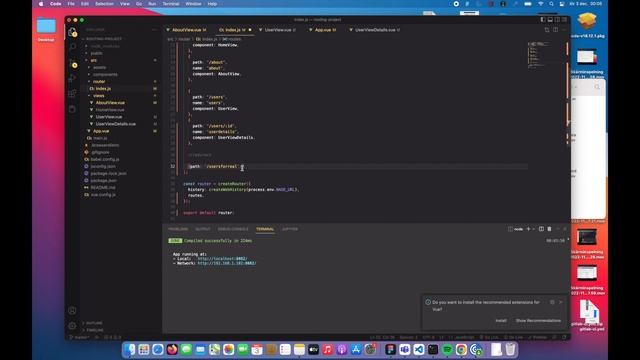Open the Extensions view in activity bar
The image size is (640, 360).
[x=72, y=93]
